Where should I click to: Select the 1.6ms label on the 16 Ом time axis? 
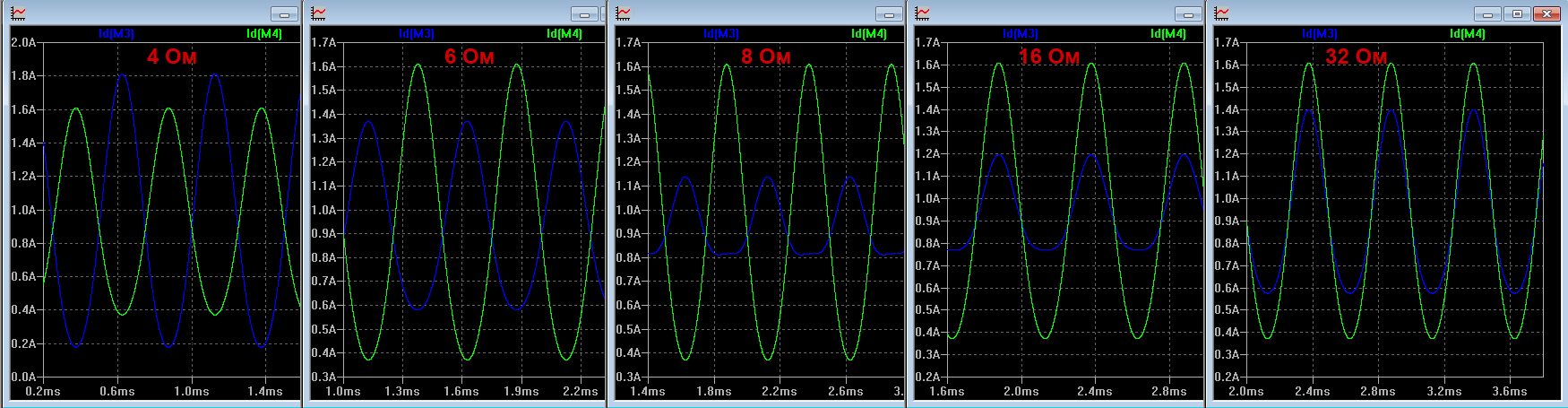click(x=947, y=392)
